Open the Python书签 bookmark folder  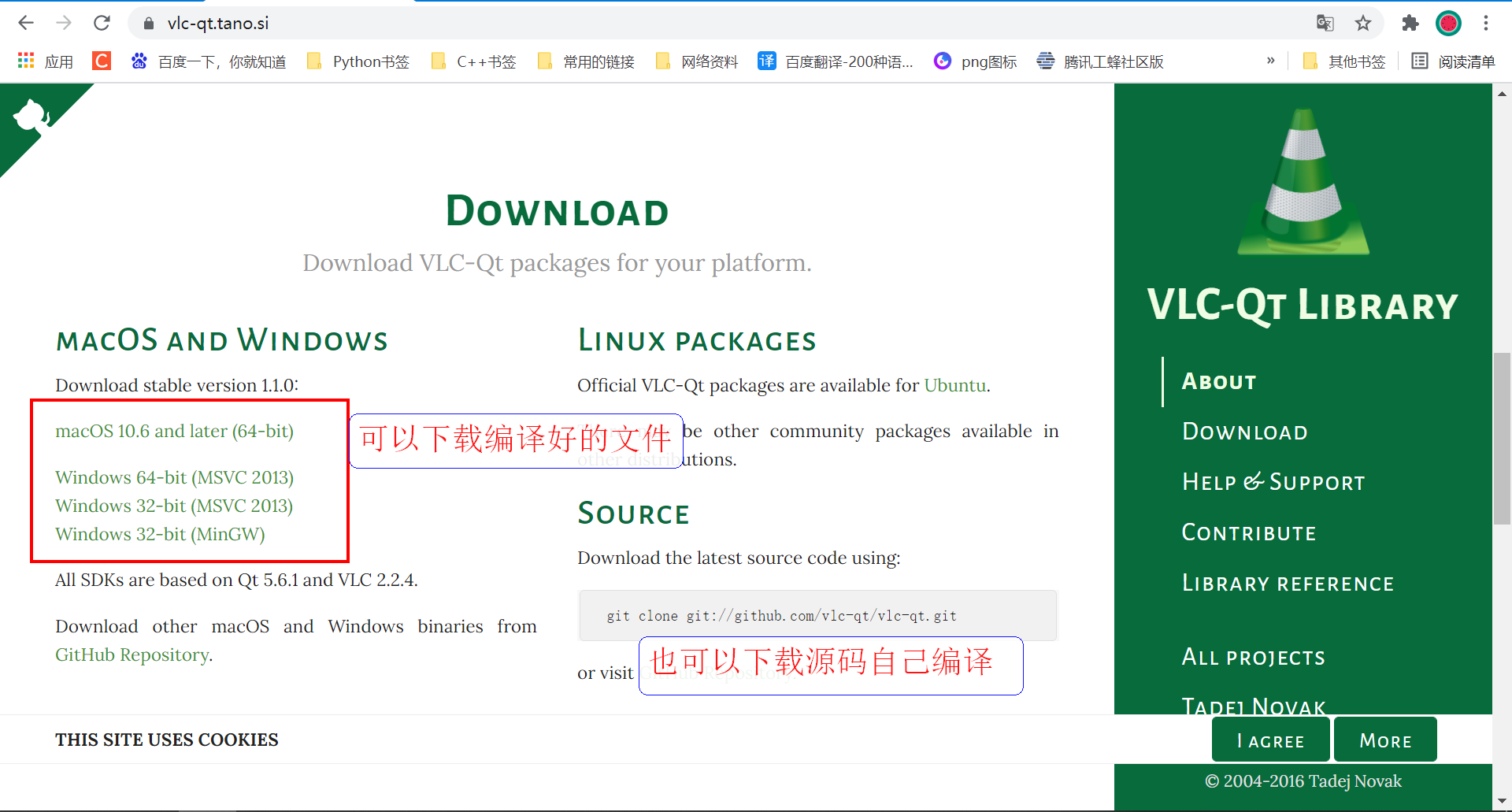[x=358, y=61]
